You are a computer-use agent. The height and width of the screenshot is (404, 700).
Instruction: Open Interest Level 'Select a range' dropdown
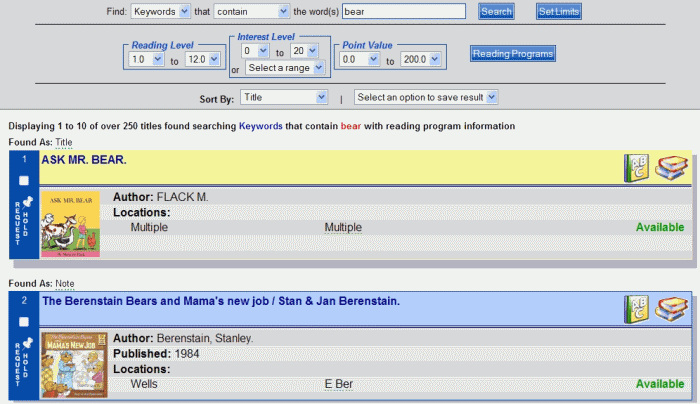(x=285, y=68)
